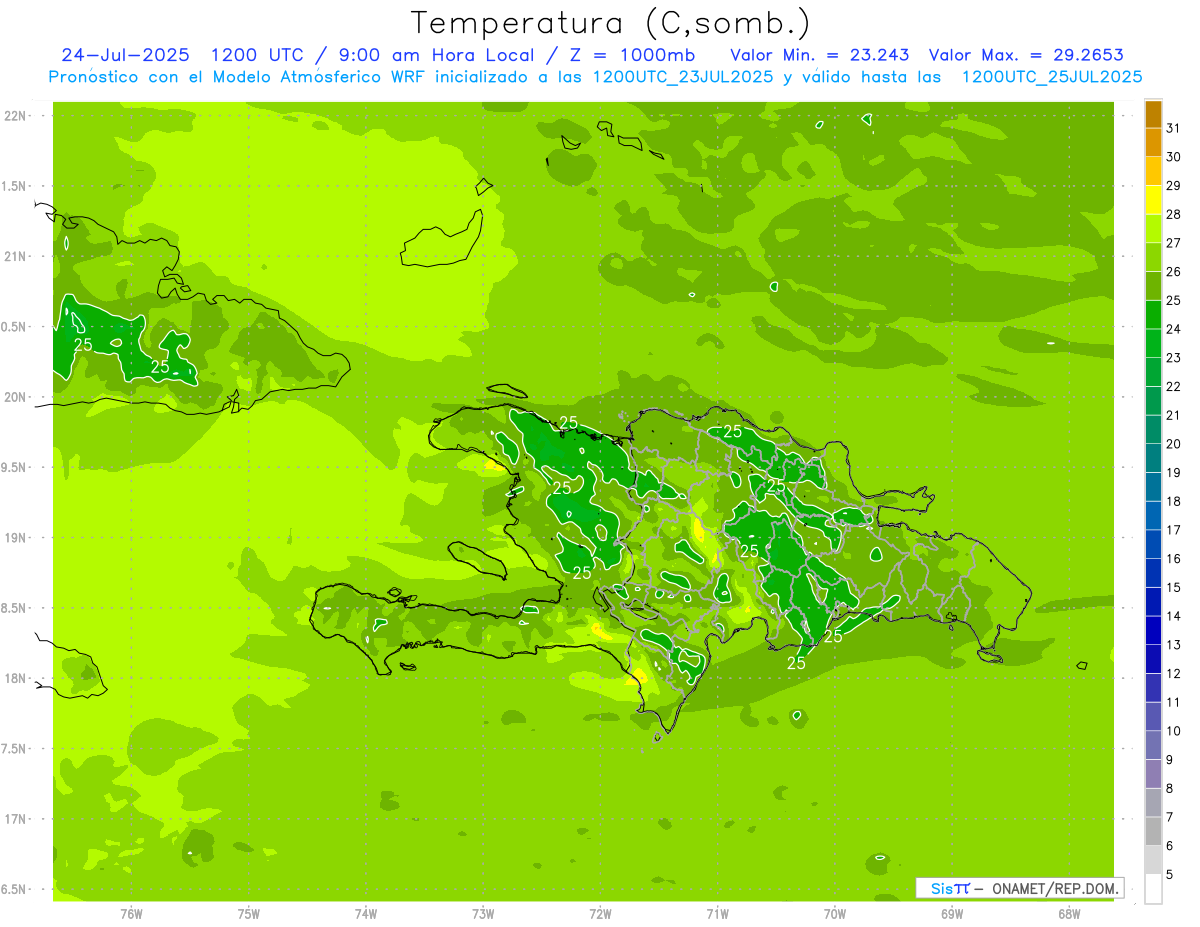Click the latitude label '6.5N'
1200x927 pixels.
tap(15, 889)
